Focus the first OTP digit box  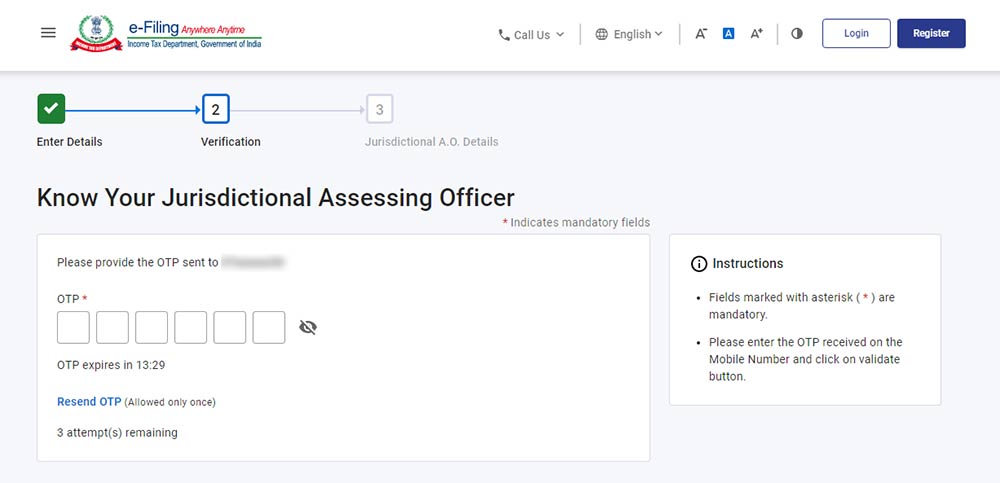(73, 327)
